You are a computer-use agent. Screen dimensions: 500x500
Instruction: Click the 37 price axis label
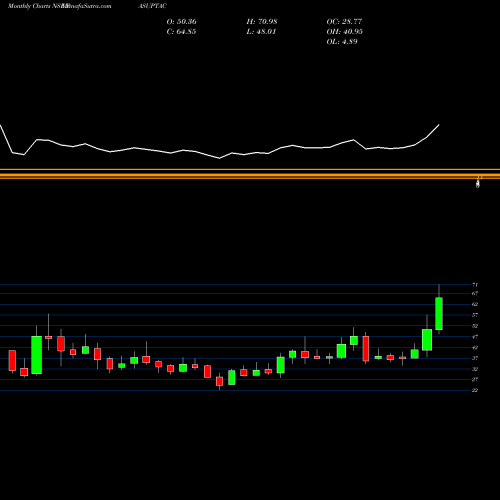475,358
